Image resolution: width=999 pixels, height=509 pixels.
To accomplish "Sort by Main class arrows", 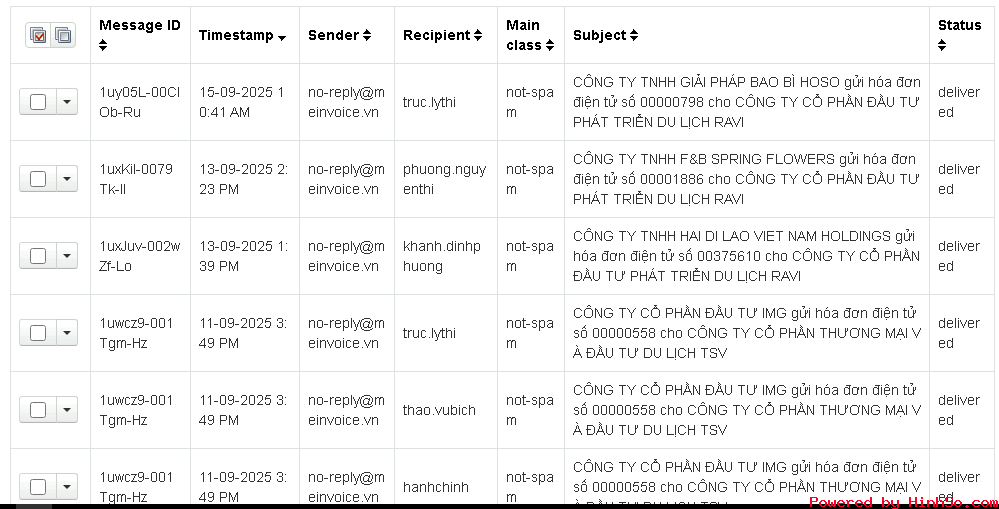I will click(550, 46).
